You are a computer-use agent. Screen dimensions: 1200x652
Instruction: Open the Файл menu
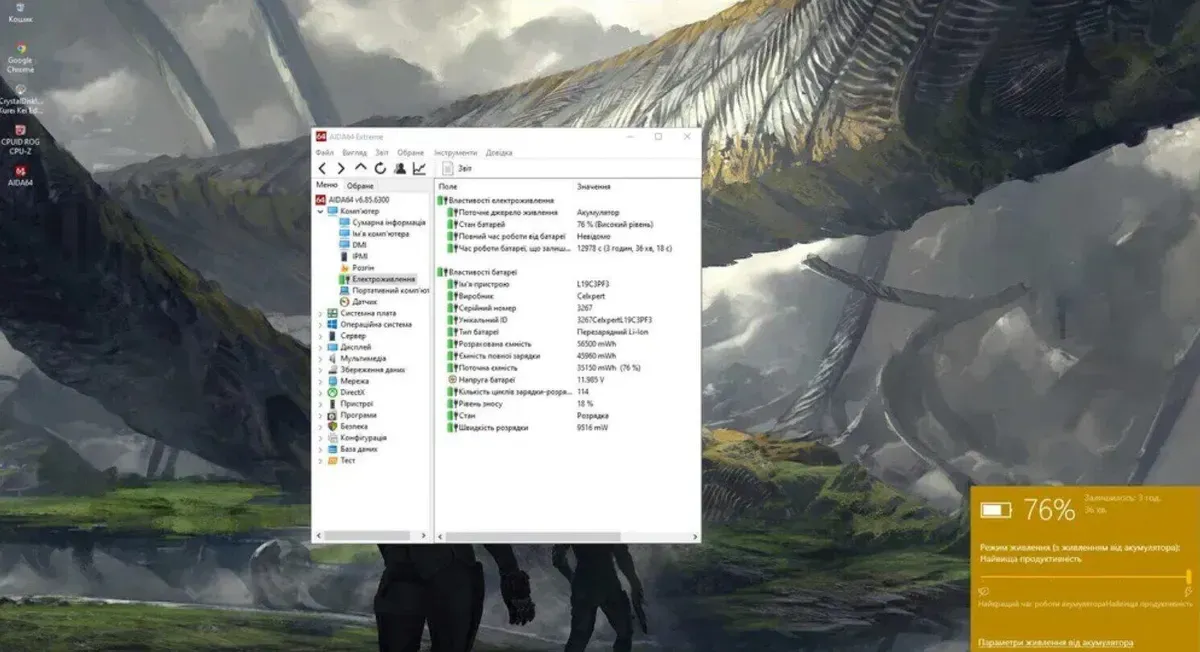324,153
